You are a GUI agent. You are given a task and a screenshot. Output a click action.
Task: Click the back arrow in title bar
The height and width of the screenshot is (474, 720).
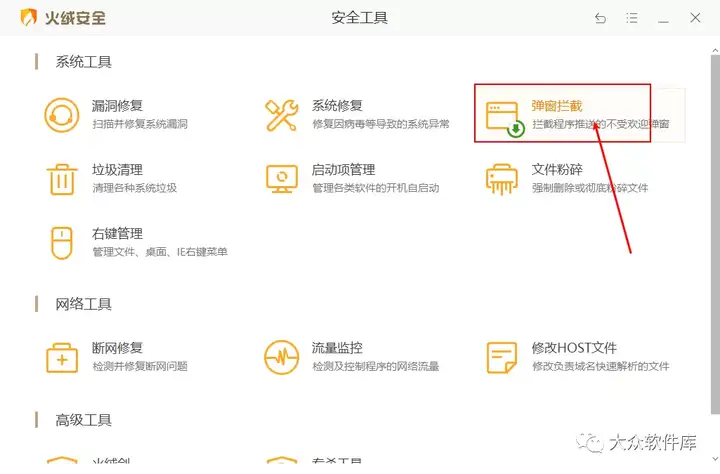tap(600, 18)
